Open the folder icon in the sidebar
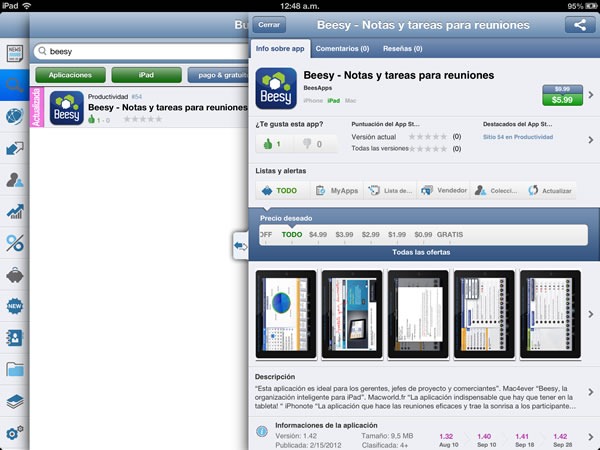Viewport: 600px width, 450px height. pyautogui.click(x=15, y=369)
